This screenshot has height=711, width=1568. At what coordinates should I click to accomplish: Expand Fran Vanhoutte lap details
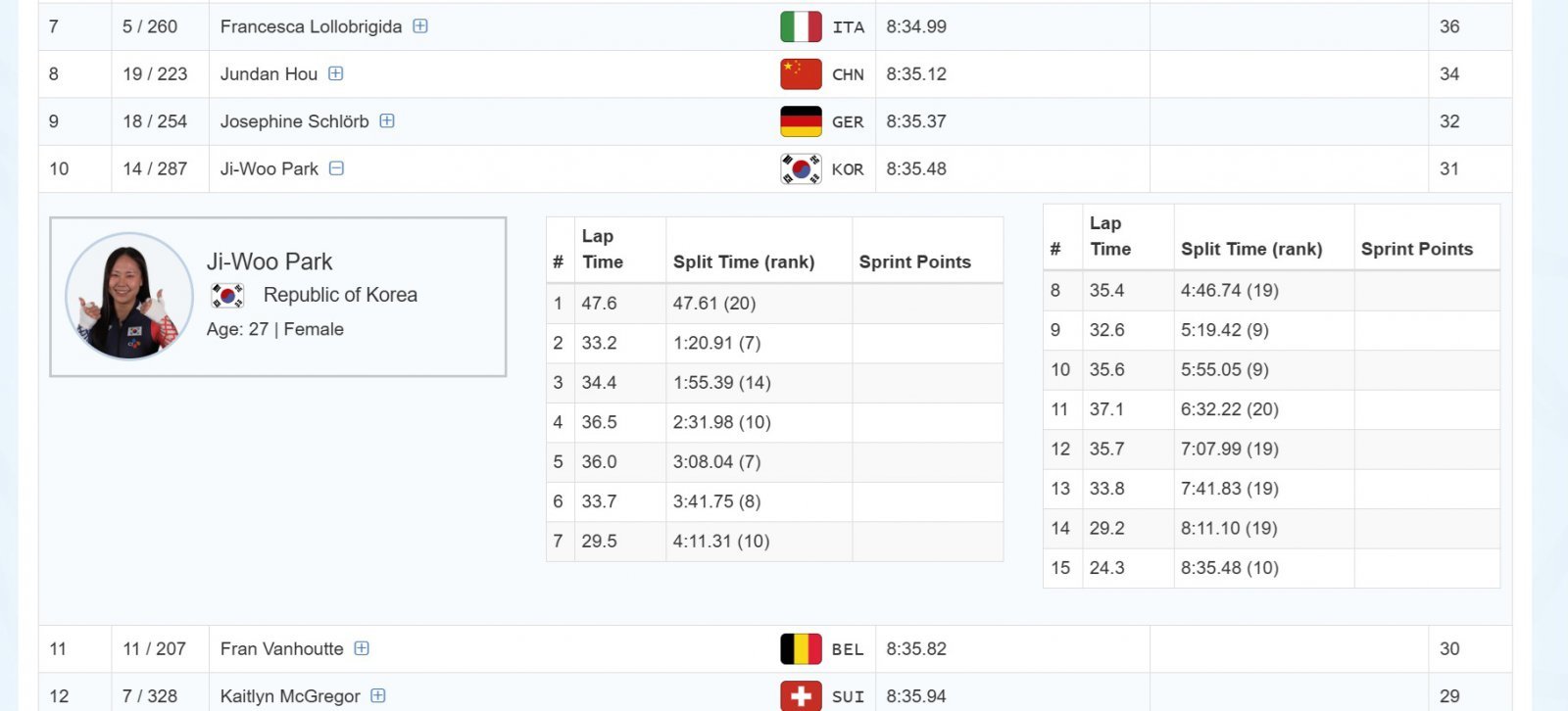[x=362, y=648]
